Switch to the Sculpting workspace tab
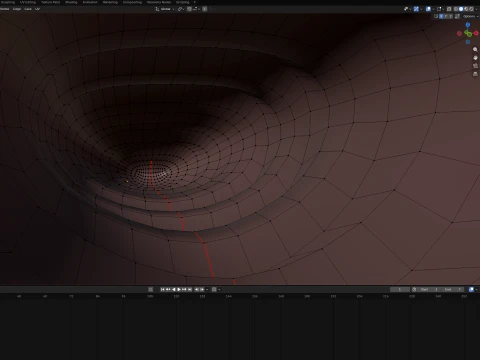The width and height of the screenshot is (480, 360). [7, 2]
